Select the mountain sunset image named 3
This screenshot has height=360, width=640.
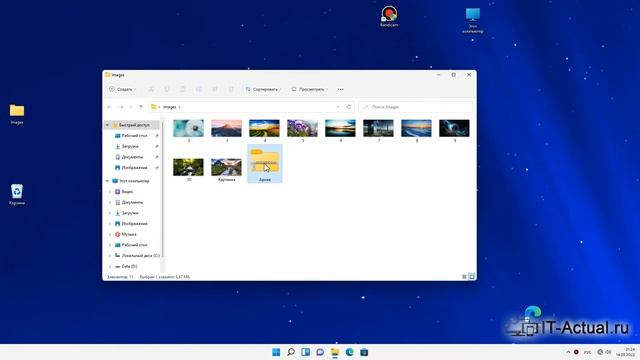point(227,129)
